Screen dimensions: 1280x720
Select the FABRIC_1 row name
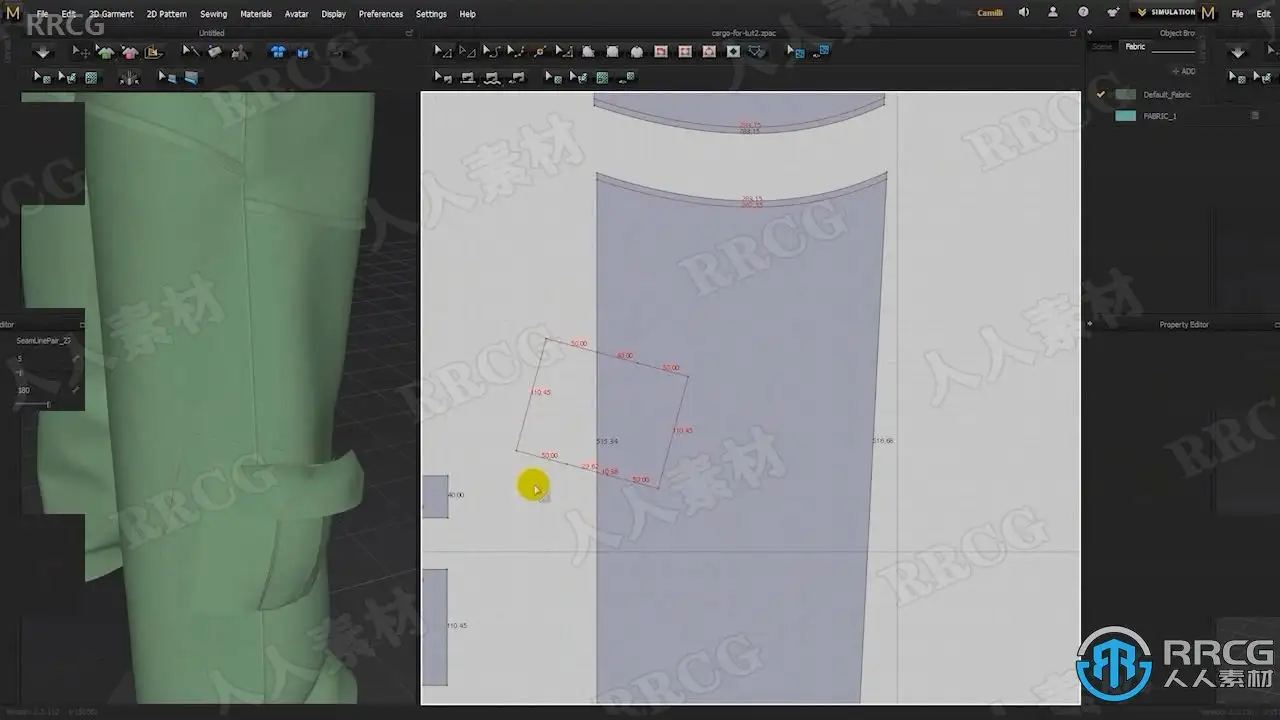tap(1160, 116)
